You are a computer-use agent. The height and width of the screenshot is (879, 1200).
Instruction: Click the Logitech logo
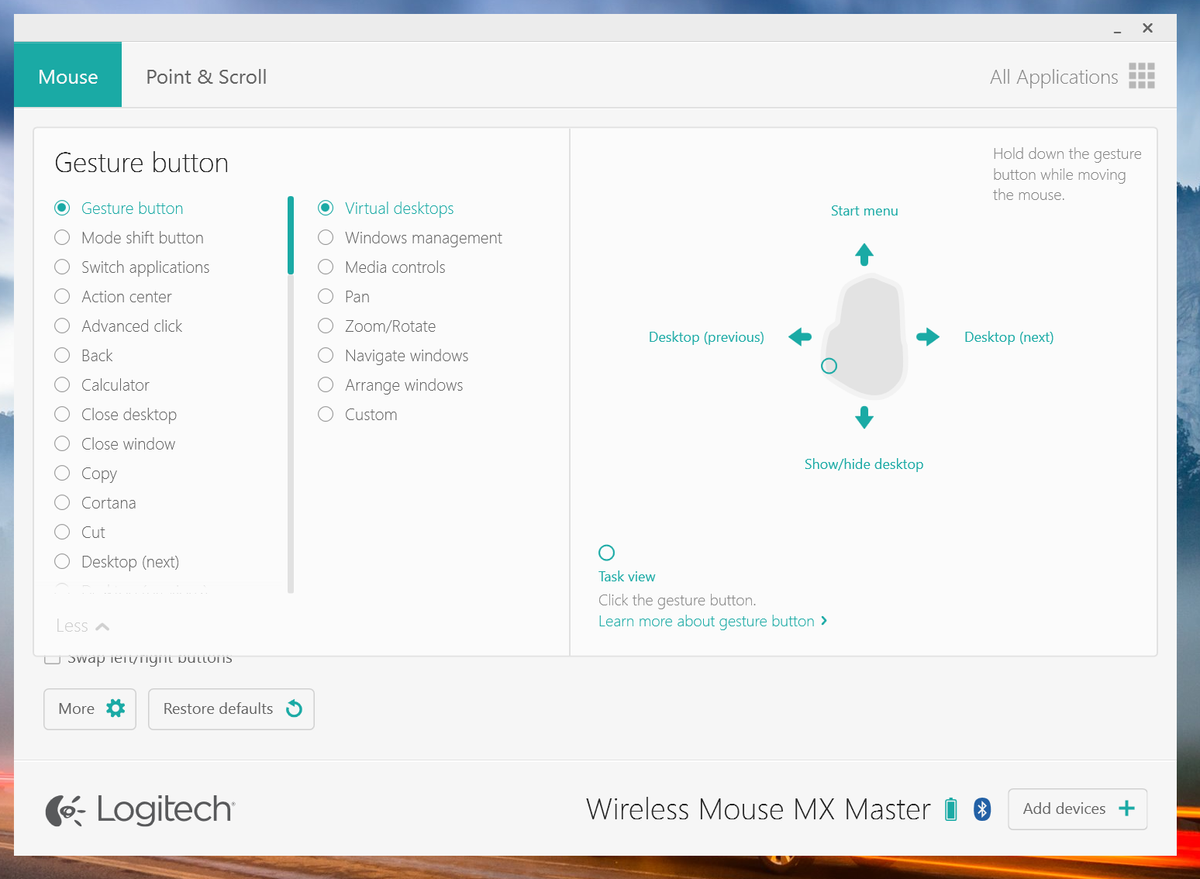(x=139, y=809)
